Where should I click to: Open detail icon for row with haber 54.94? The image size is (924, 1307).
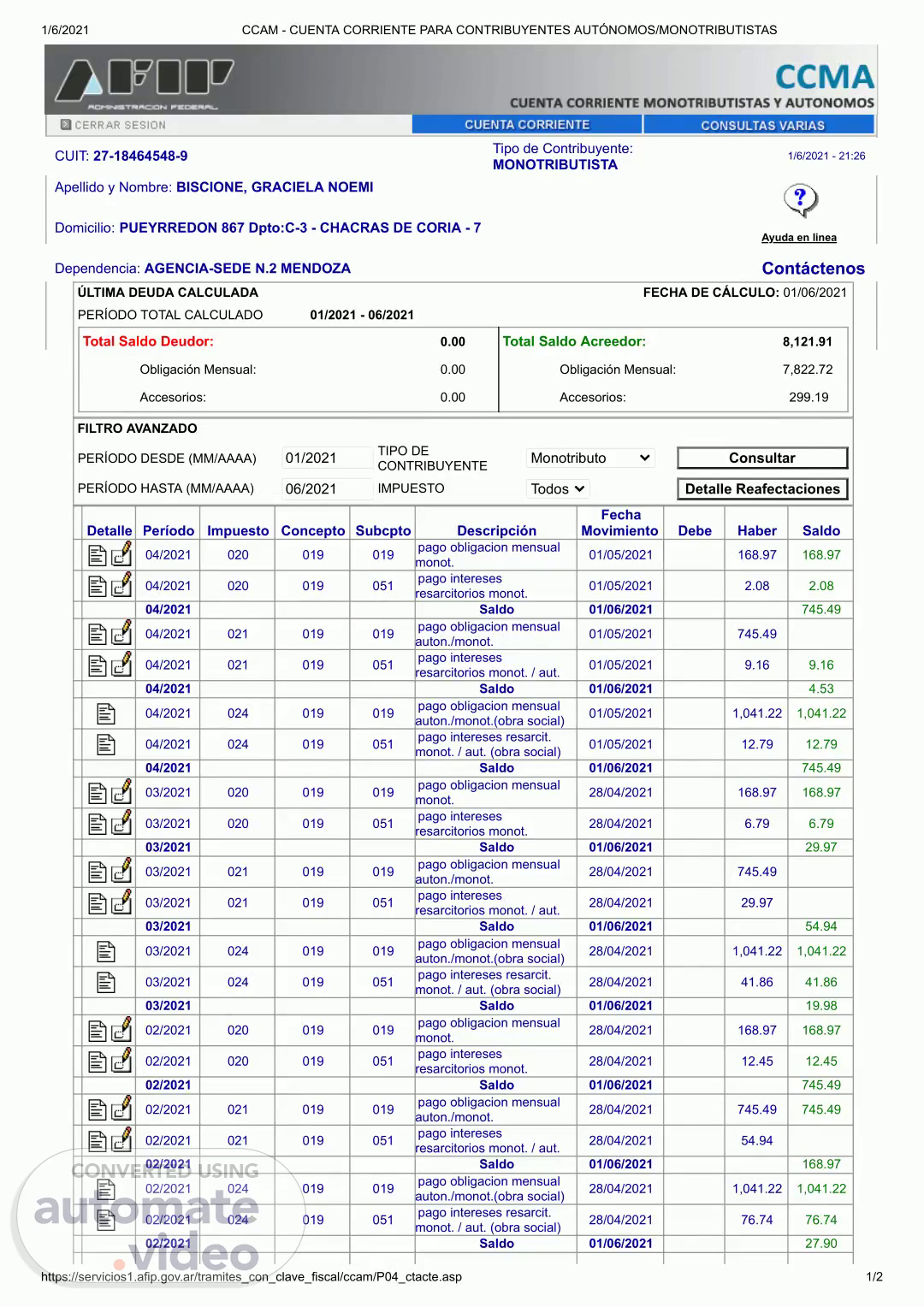pos(98,1141)
